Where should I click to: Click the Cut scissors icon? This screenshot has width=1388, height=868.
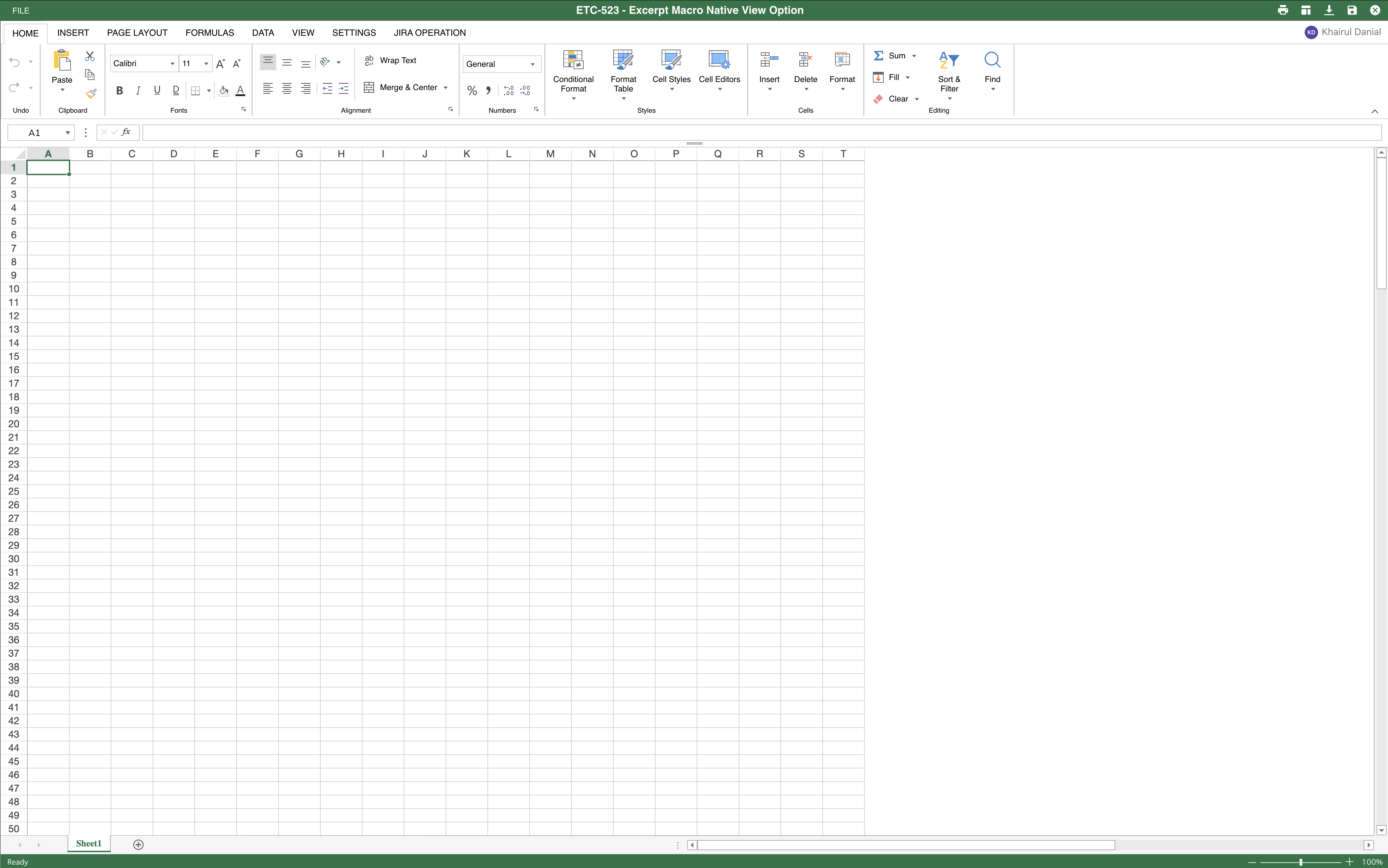point(89,56)
